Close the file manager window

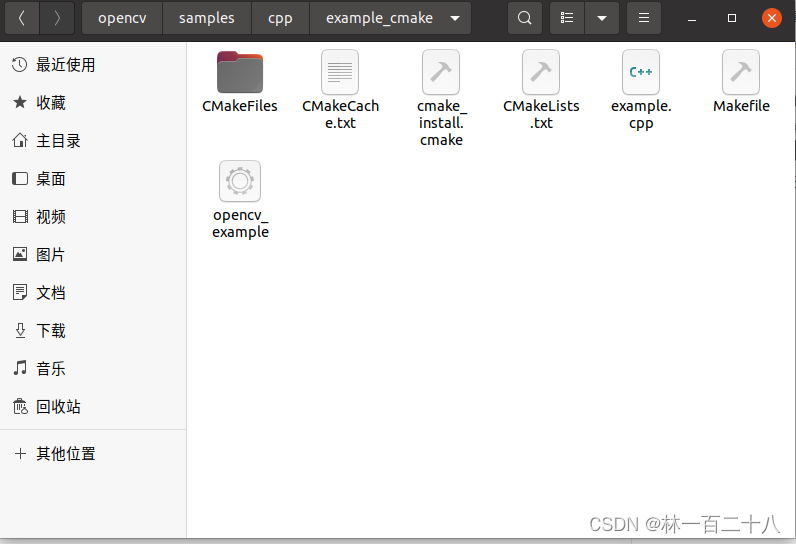772,18
